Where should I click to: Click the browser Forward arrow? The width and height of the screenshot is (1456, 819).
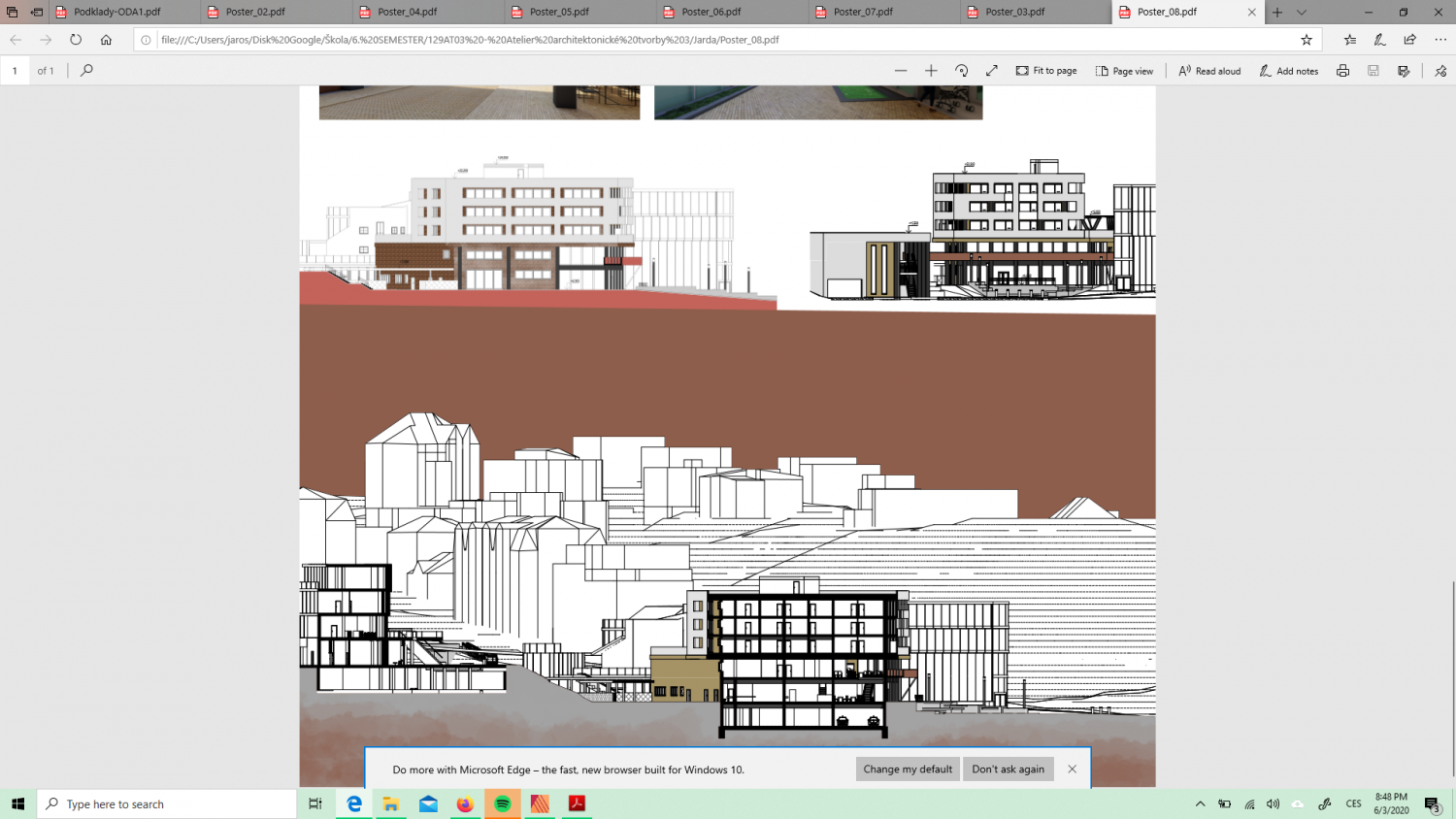pos(46,40)
